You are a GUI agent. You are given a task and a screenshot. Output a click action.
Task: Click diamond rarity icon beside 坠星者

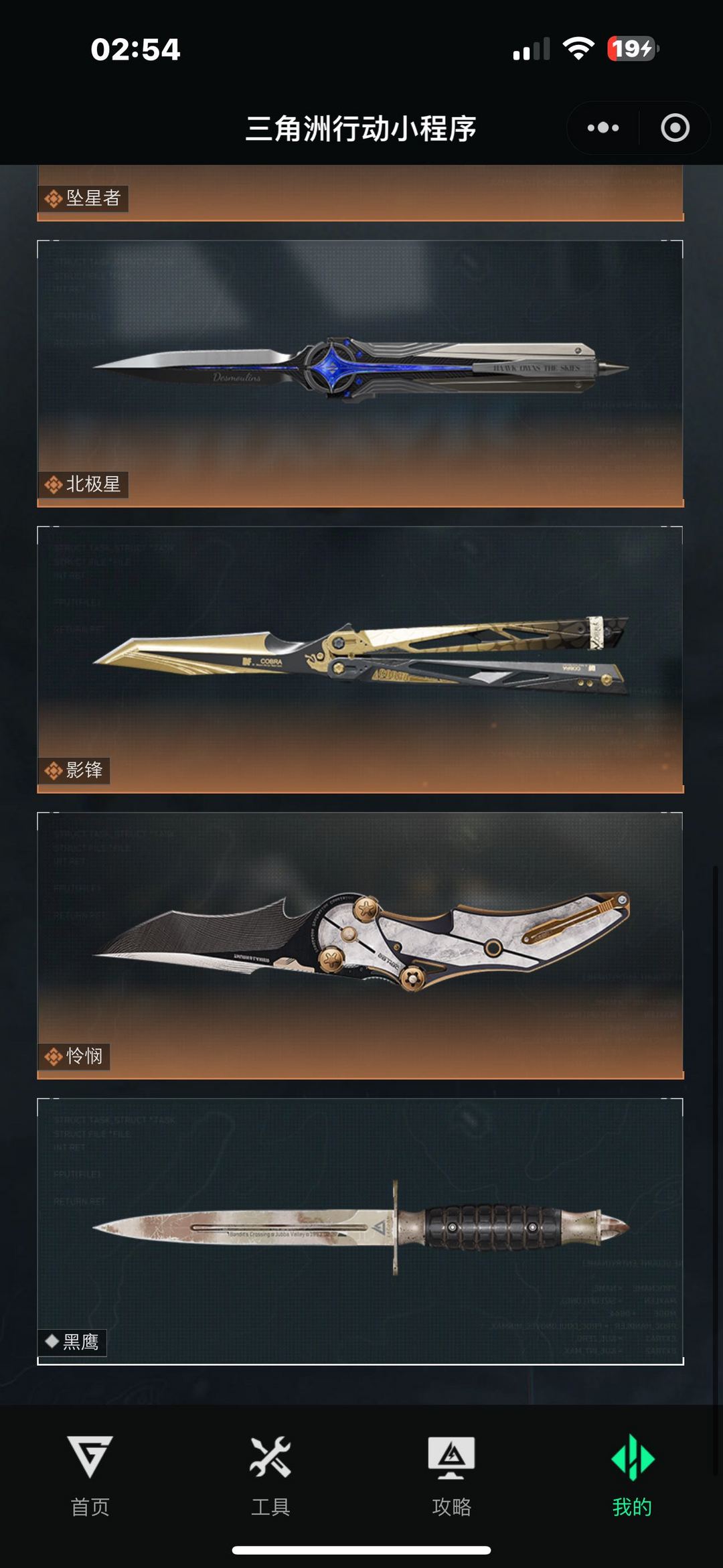tap(54, 198)
